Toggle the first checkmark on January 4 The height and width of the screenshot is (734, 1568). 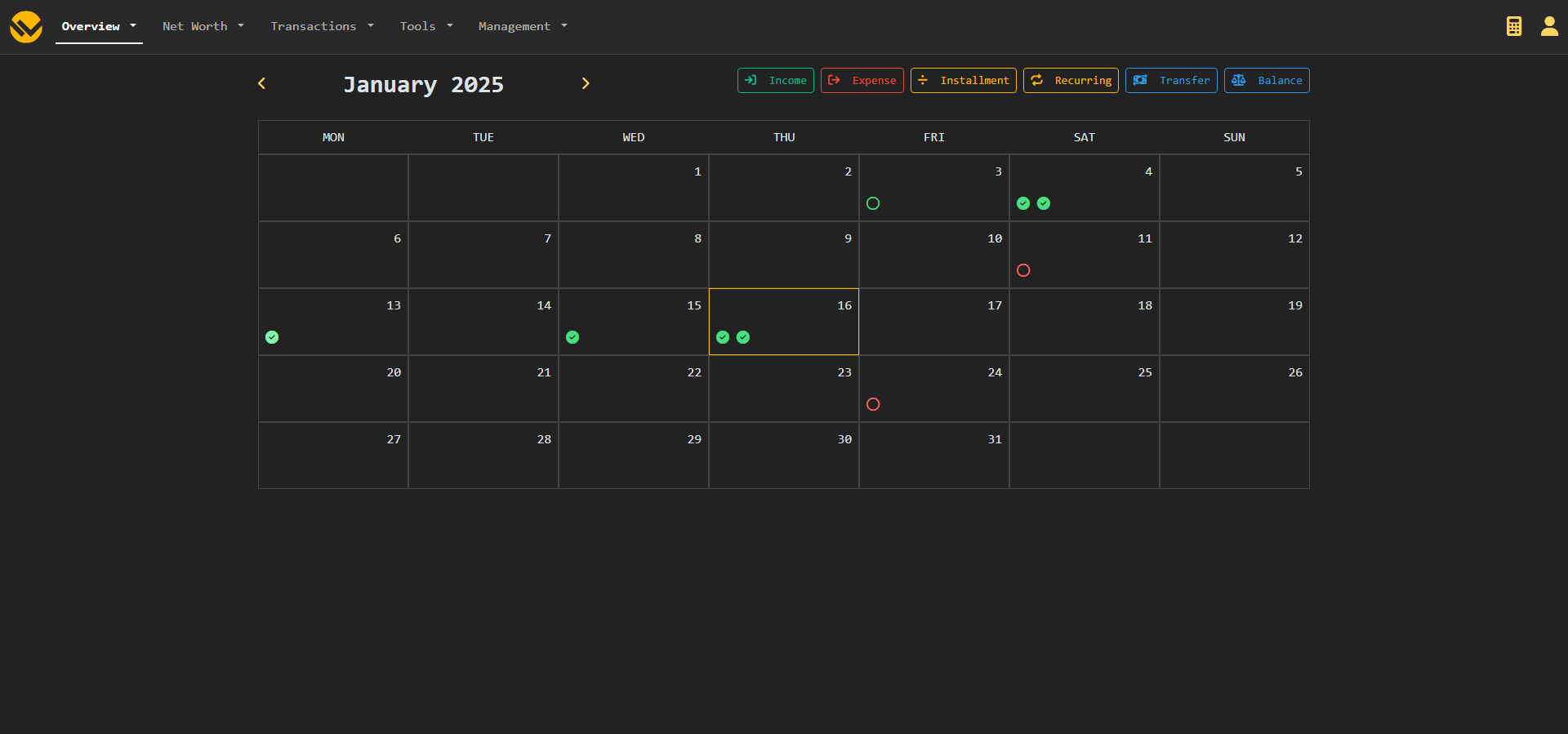pos(1023,203)
